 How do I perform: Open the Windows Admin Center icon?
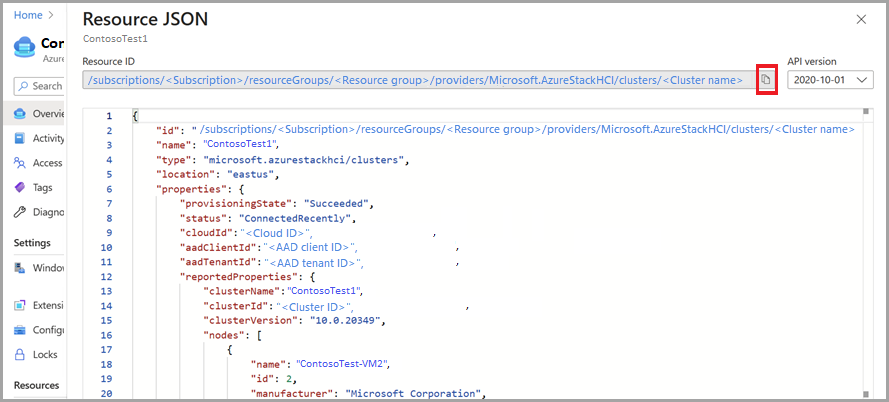20,268
